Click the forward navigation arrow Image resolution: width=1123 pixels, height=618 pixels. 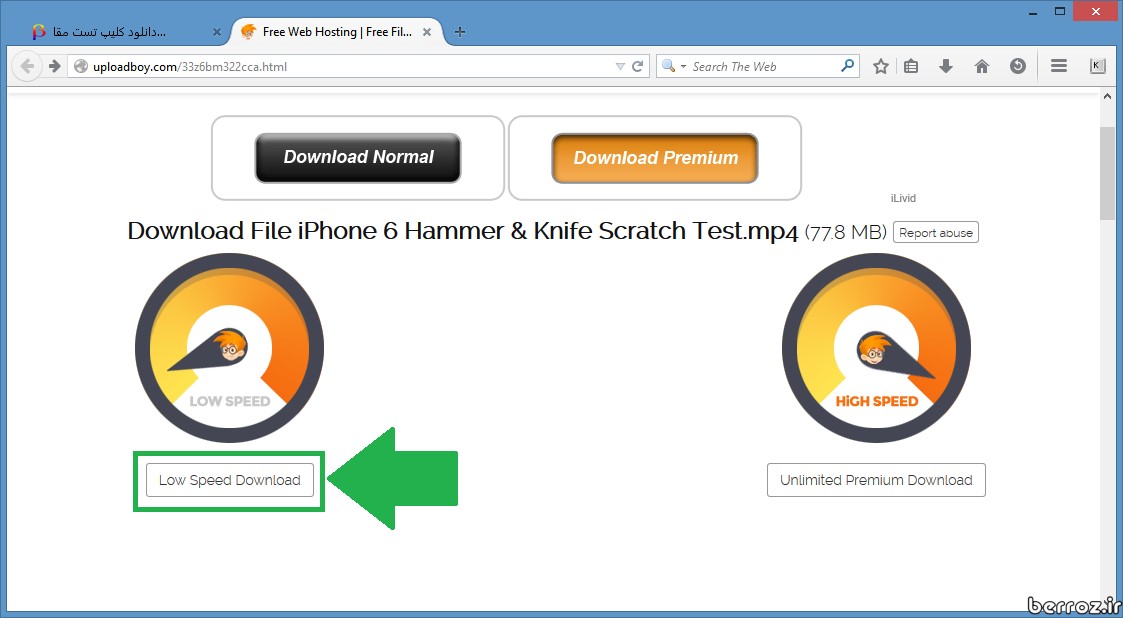(x=55, y=67)
